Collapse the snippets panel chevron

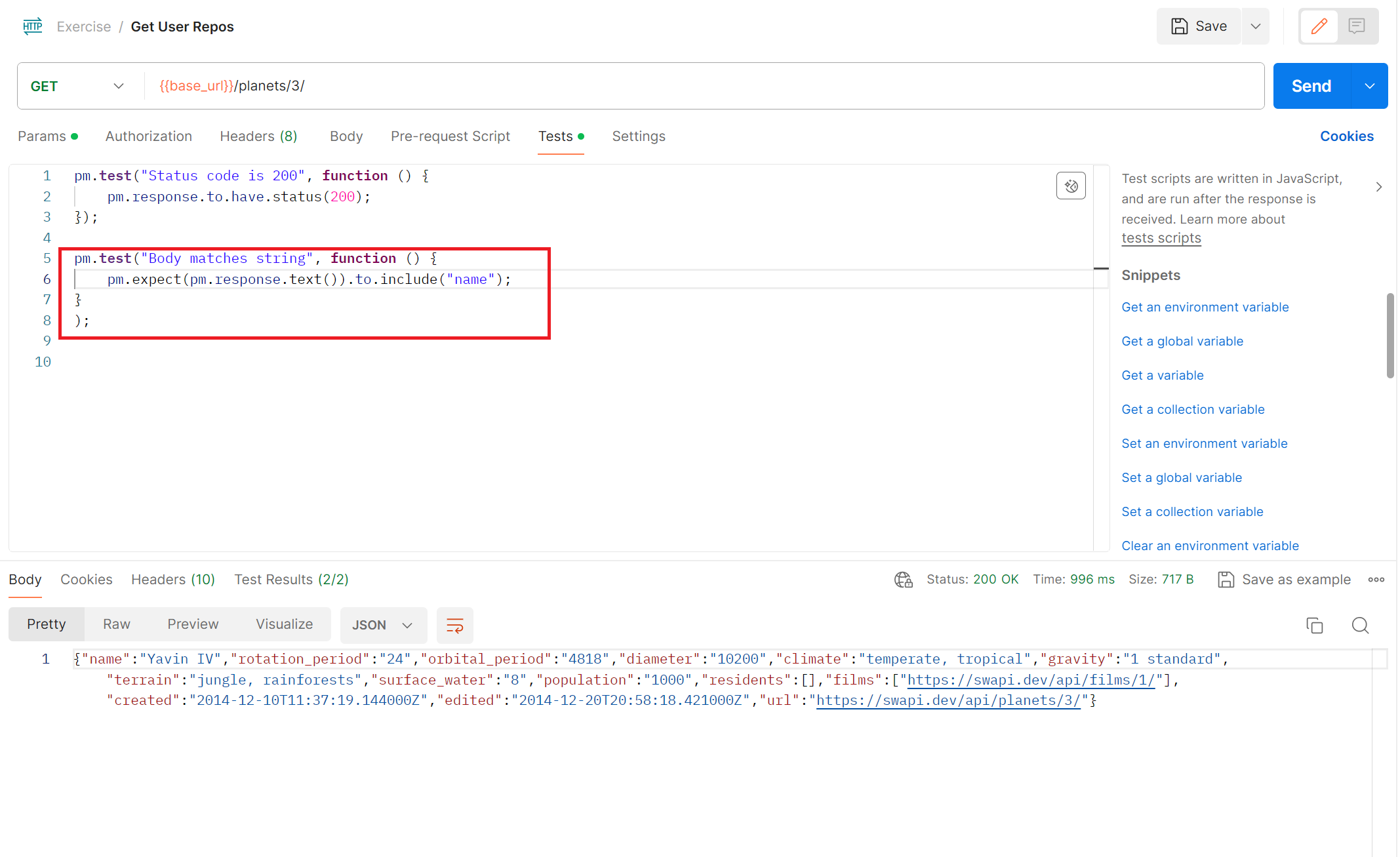click(1378, 187)
